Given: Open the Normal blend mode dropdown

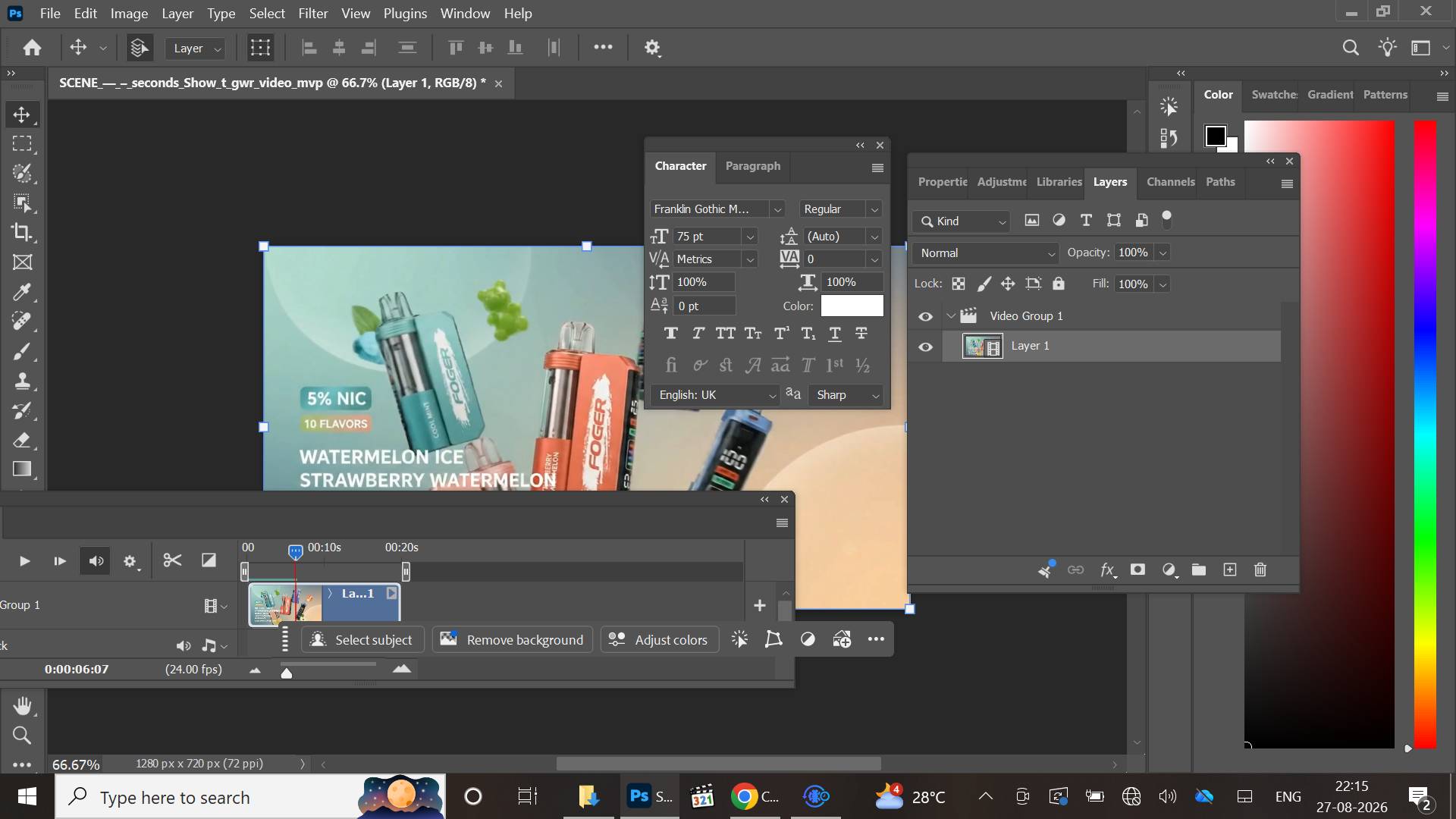Looking at the screenshot, I should click(x=986, y=253).
